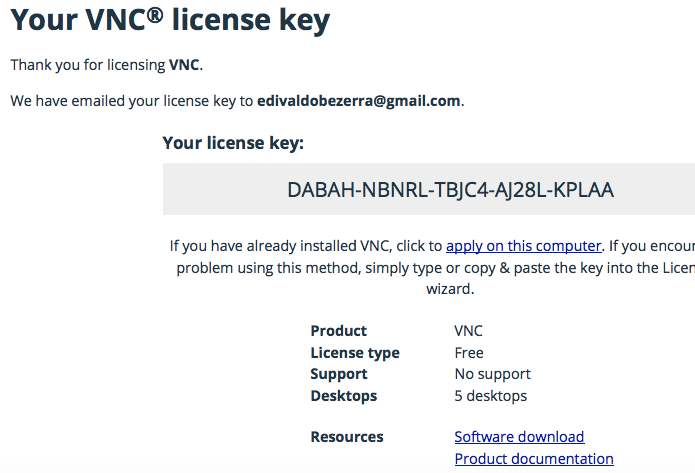Viewport: 695px width, 473px height.
Task: Click the 'Resources' row label
Action: pos(347,437)
